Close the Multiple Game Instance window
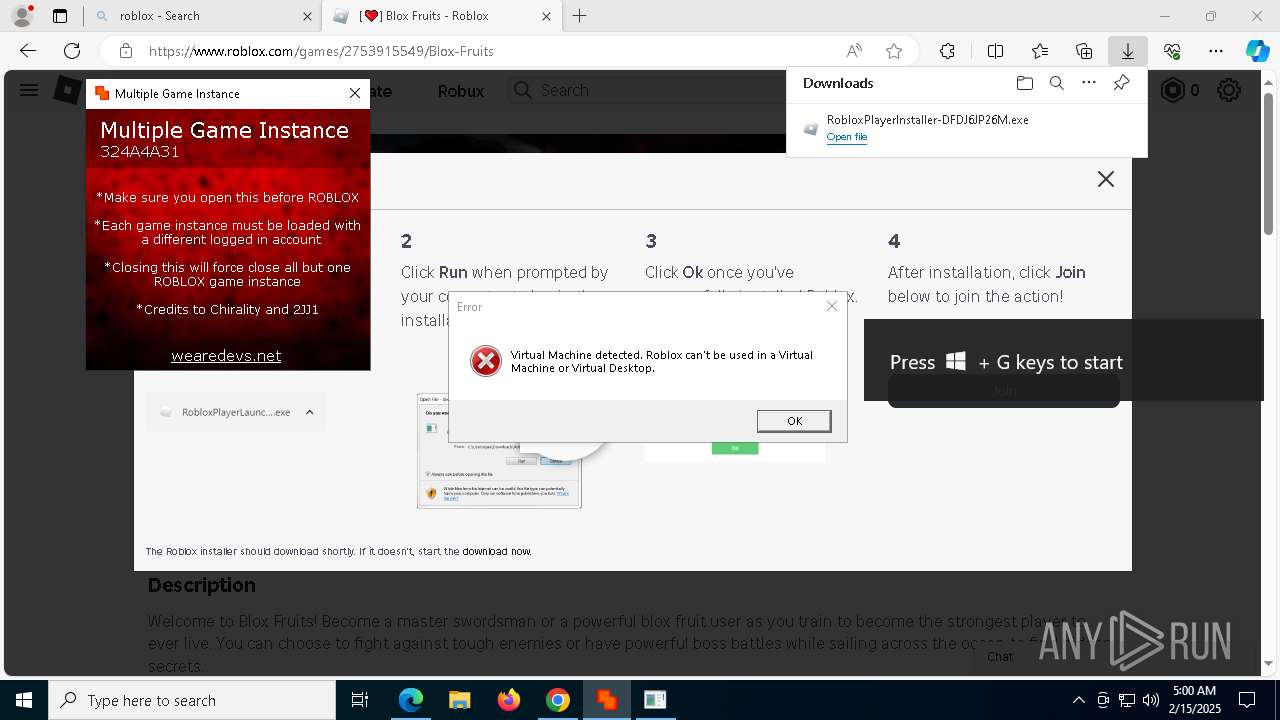This screenshot has width=1280, height=720. pos(355,93)
